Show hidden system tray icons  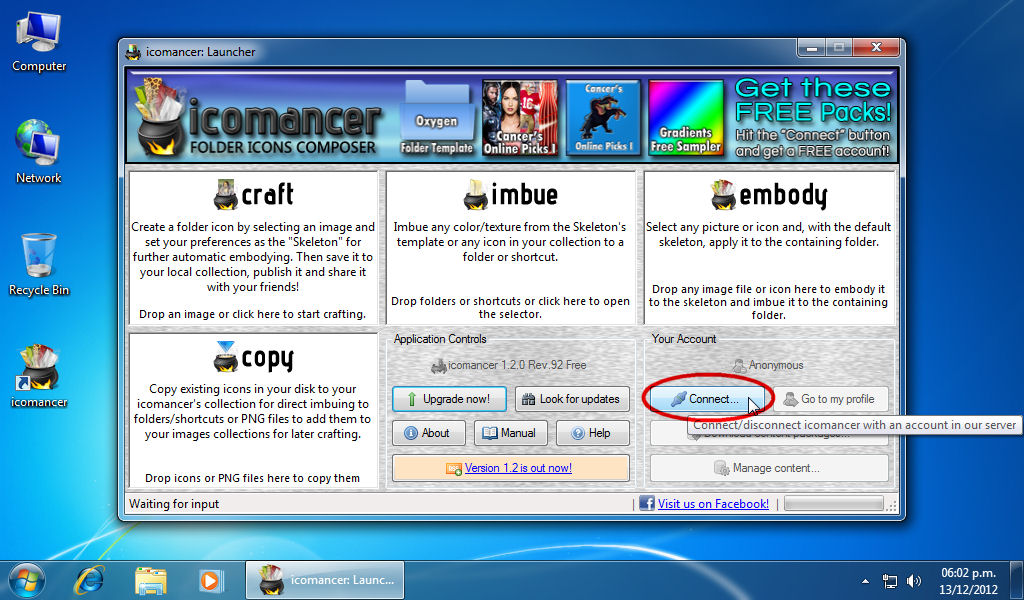(x=865, y=580)
